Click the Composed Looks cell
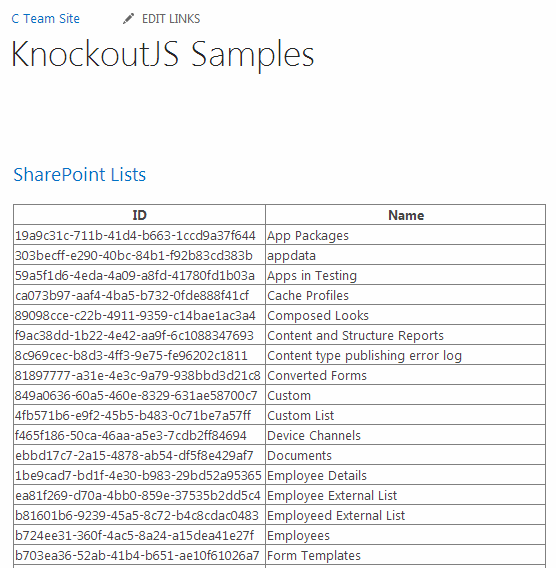The image size is (556, 568). tap(406, 315)
